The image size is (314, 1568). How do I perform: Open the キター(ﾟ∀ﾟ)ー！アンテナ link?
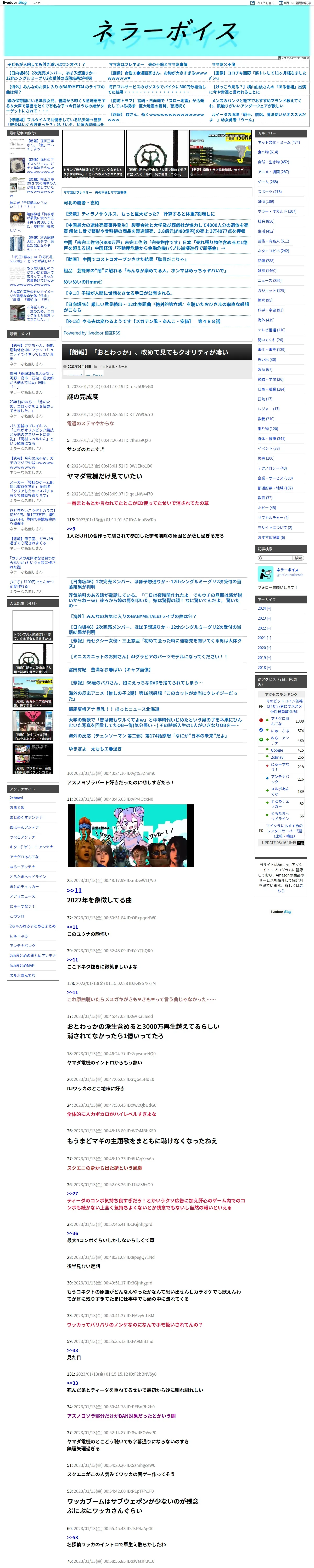31,847
